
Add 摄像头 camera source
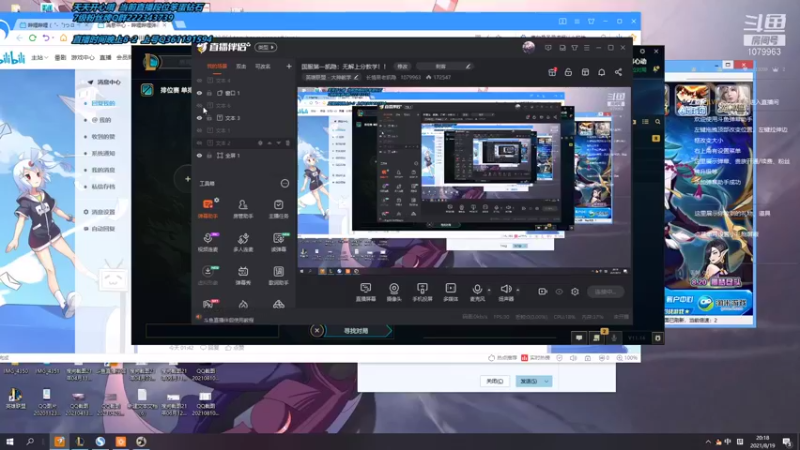pyautogui.click(x=394, y=292)
